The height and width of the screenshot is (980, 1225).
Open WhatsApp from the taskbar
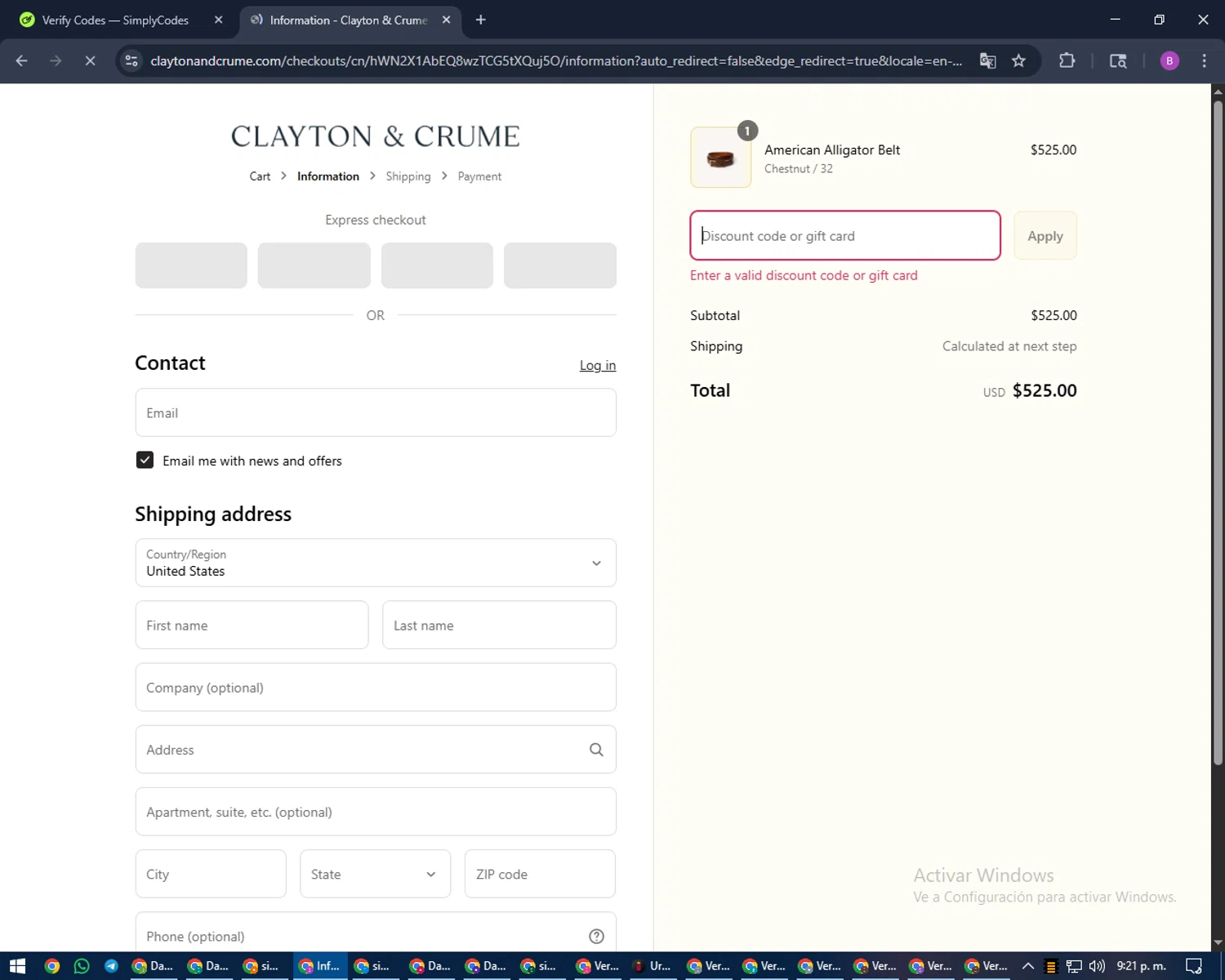coord(82,966)
